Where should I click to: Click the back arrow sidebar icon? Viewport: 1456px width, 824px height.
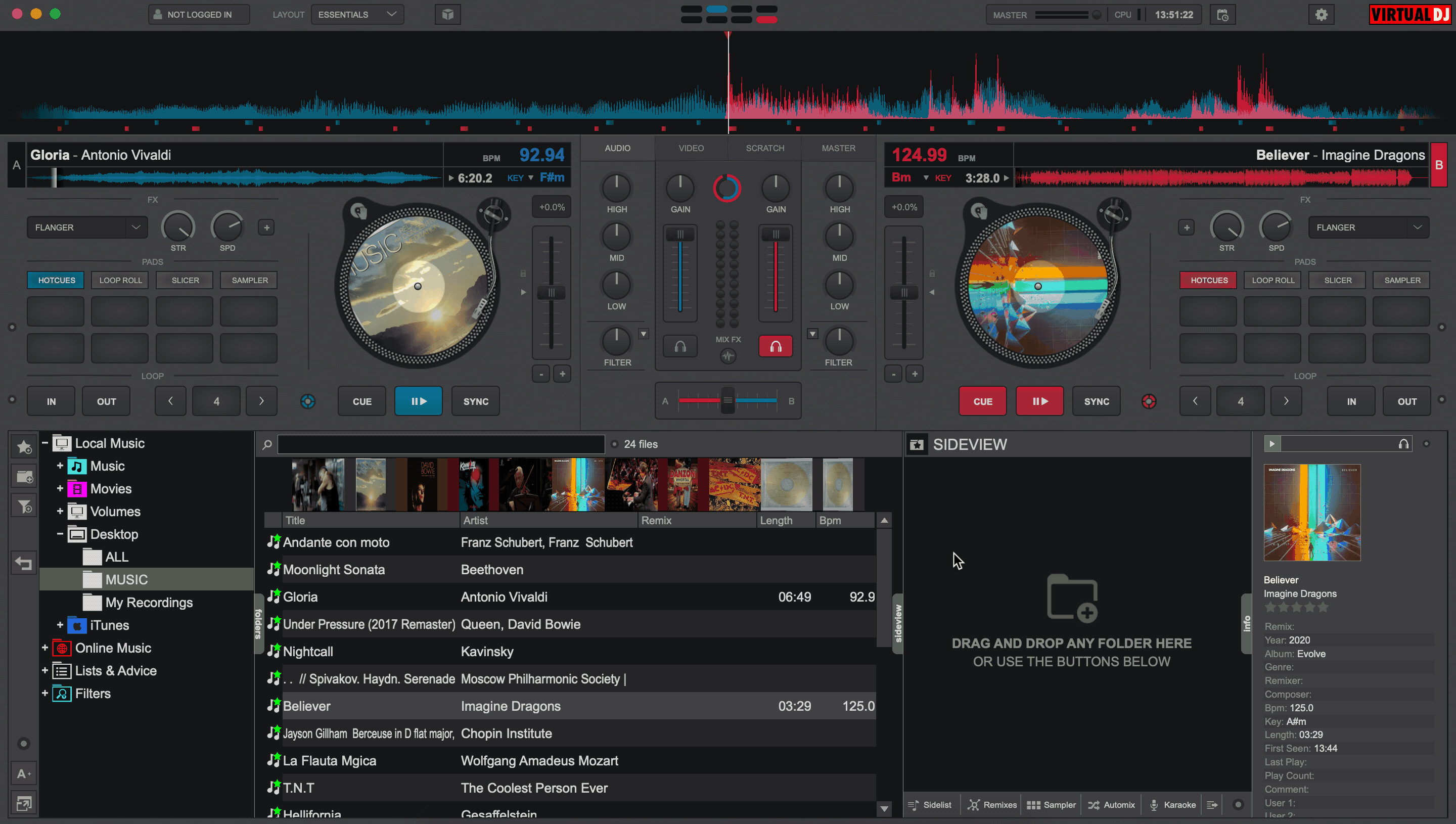[x=24, y=564]
